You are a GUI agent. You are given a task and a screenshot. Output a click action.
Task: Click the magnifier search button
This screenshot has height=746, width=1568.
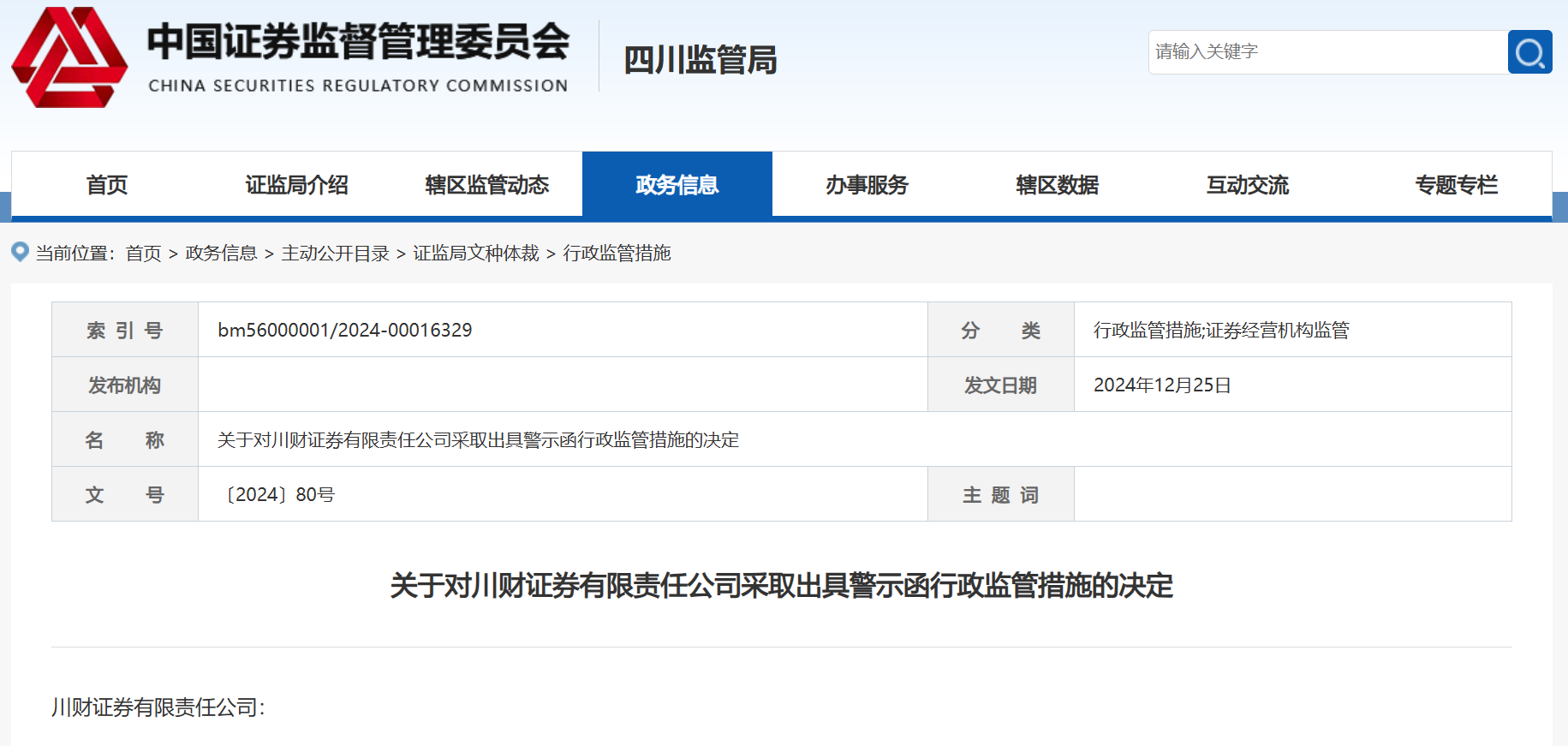1529,52
